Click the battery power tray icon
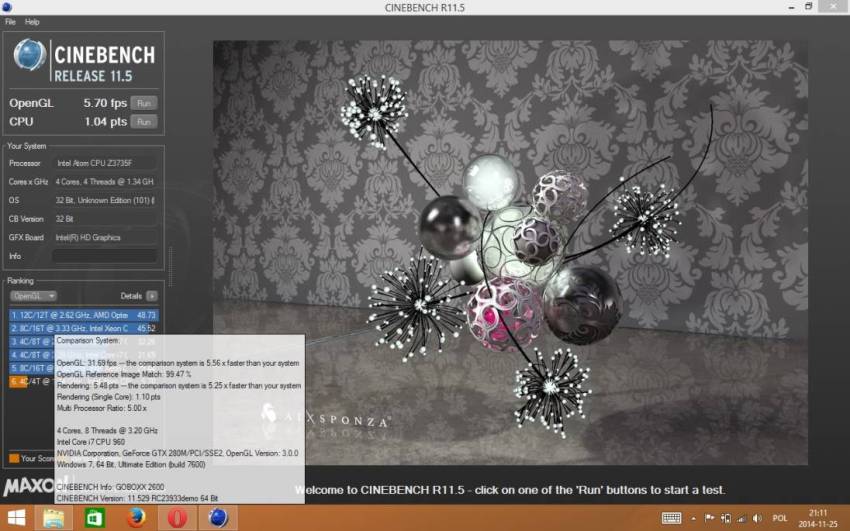 pos(726,518)
